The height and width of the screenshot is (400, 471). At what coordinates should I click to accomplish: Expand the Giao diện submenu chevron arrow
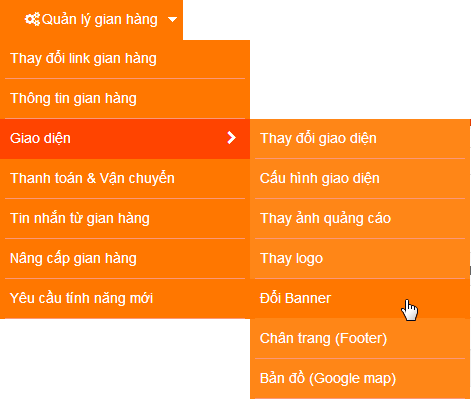(x=231, y=138)
